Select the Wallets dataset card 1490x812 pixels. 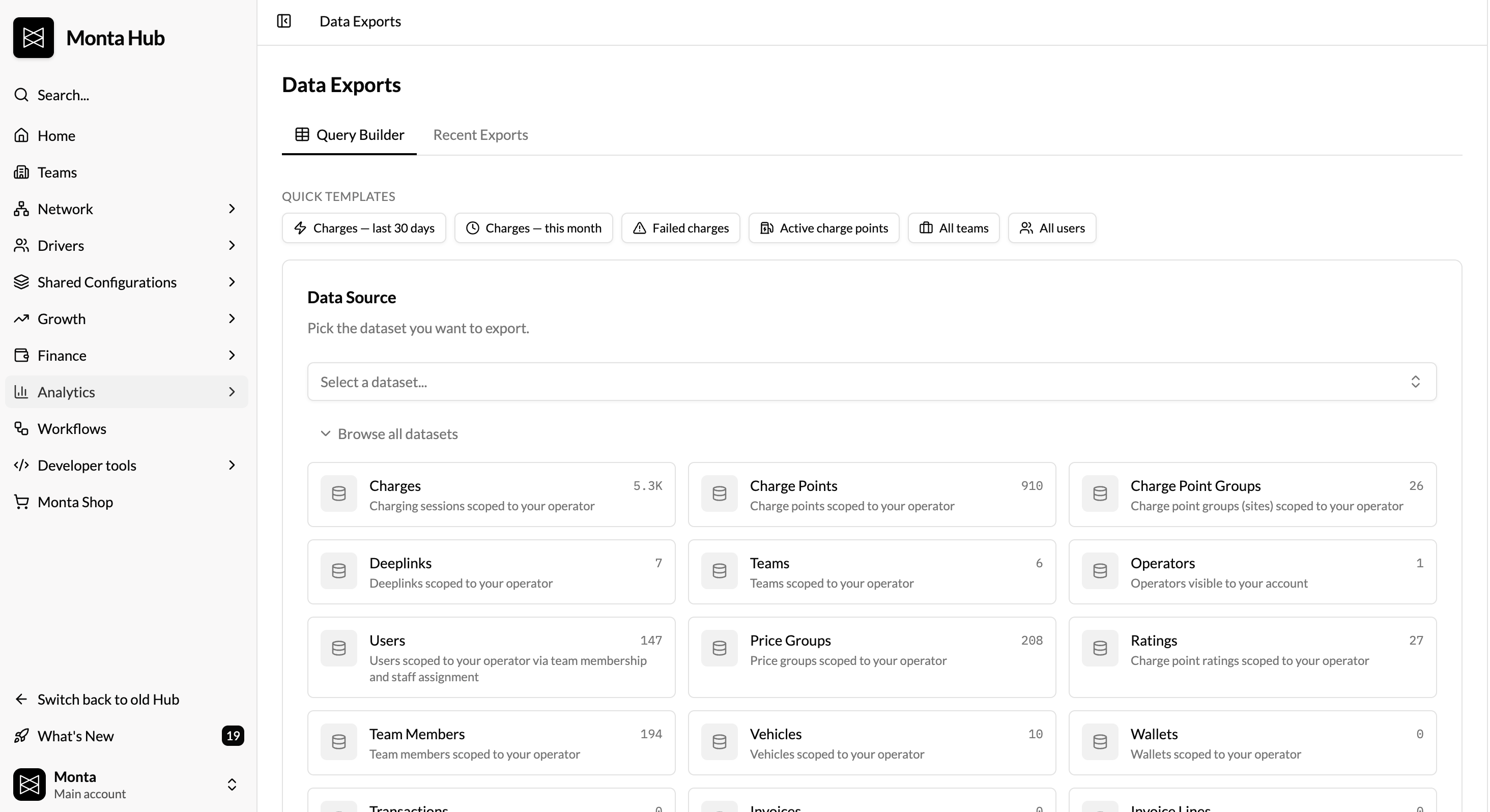(x=1252, y=743)
